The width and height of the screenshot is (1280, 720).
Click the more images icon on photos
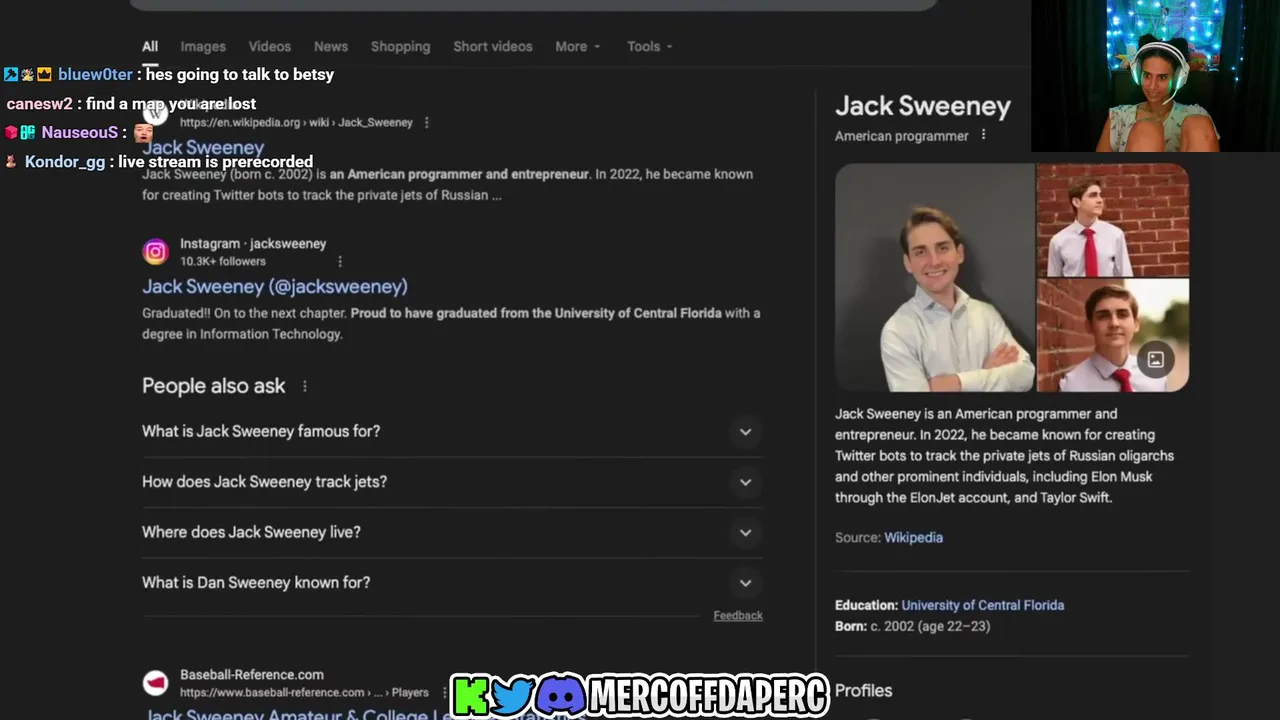click(1155, 360)
